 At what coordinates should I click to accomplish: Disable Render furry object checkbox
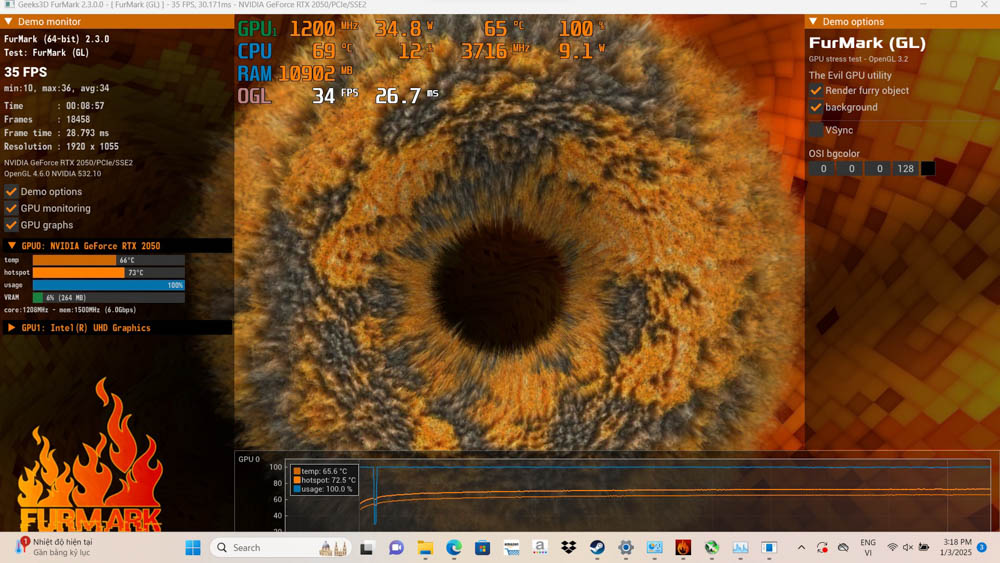point(816,91)
